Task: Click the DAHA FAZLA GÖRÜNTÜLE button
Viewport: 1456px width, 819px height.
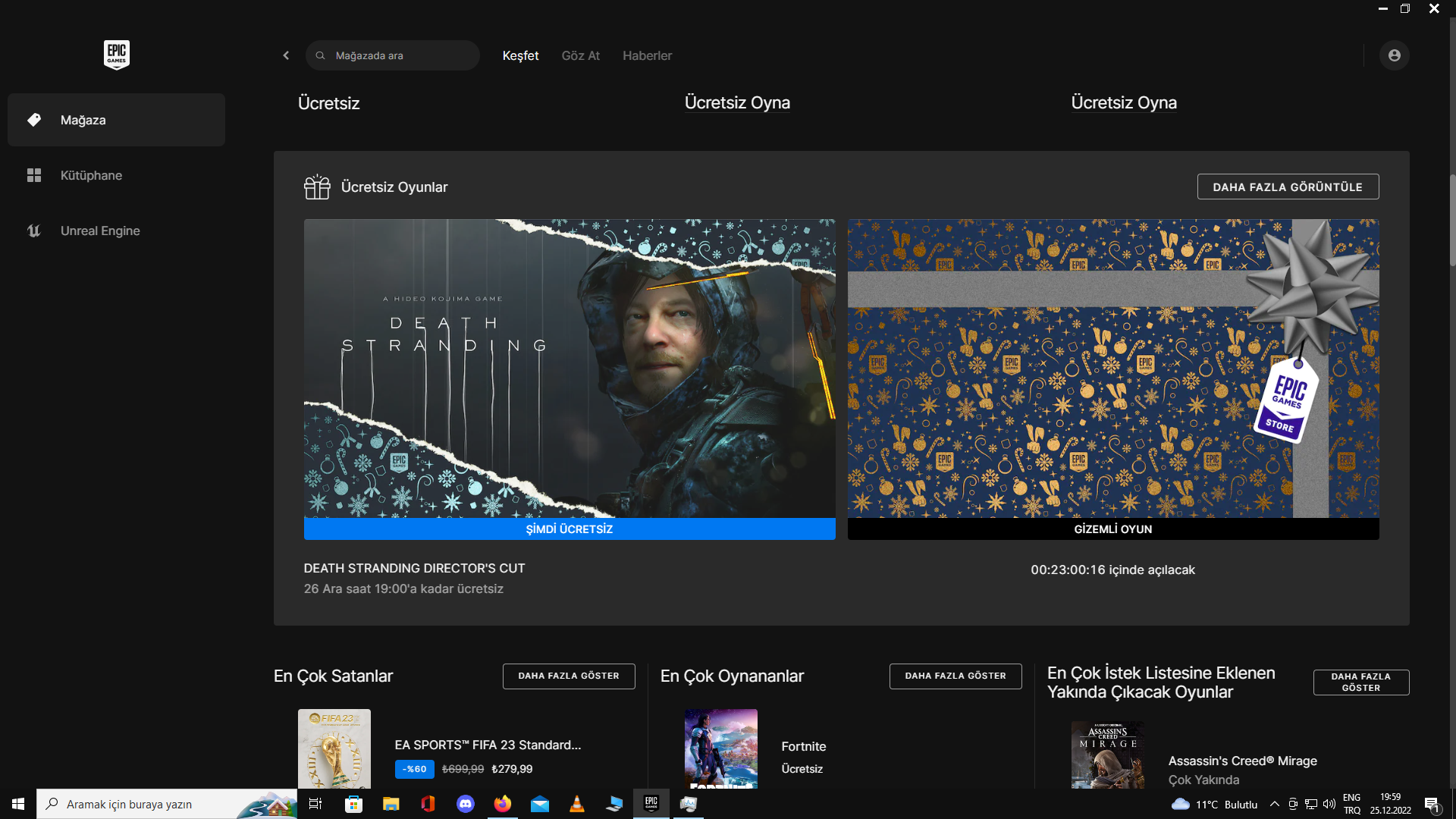Action: point(1288,187)
